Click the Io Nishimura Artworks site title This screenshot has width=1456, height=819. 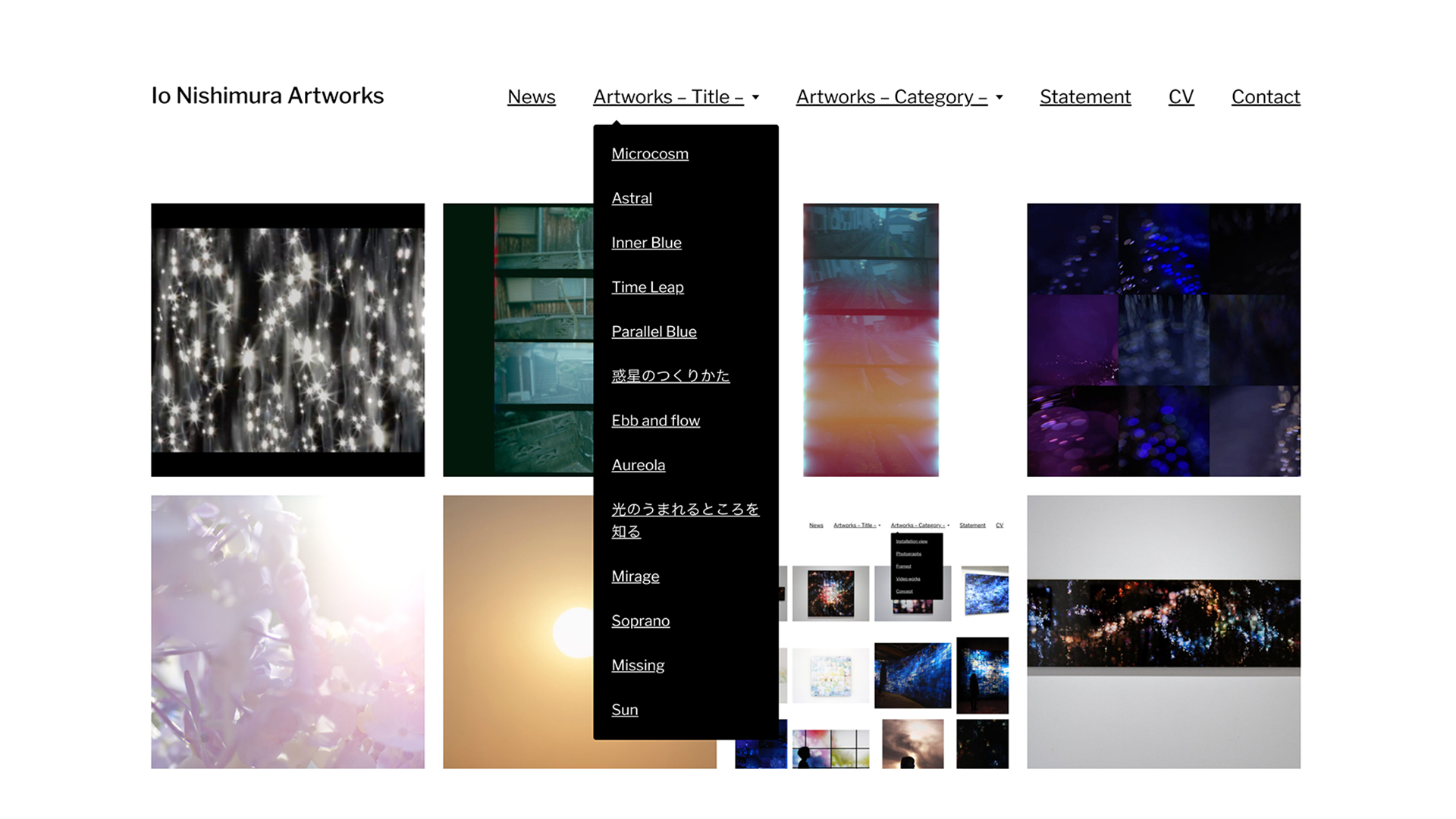pos(267,96)
